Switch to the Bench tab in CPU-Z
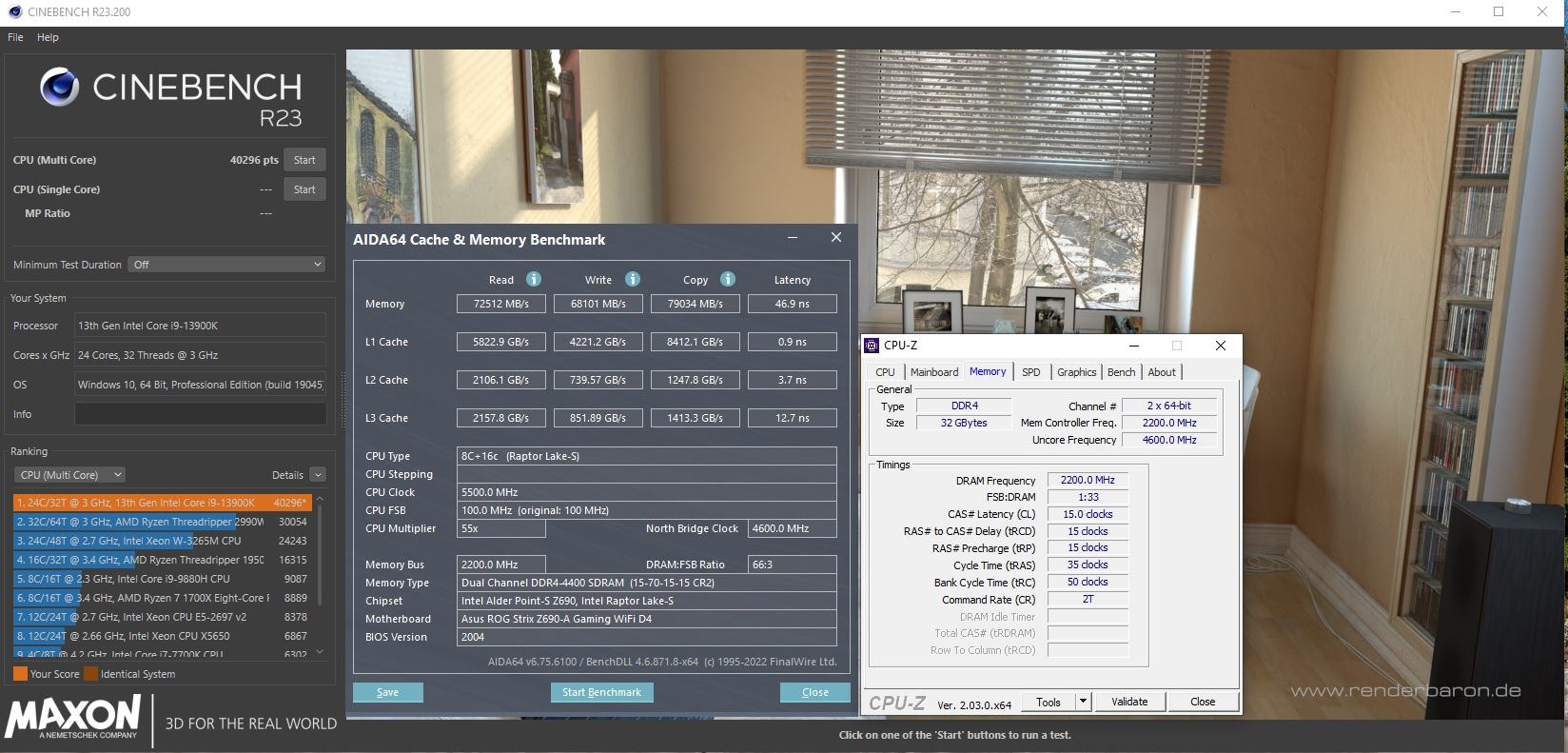This screenshot has height=753, width=1568. pos(1122,372)
